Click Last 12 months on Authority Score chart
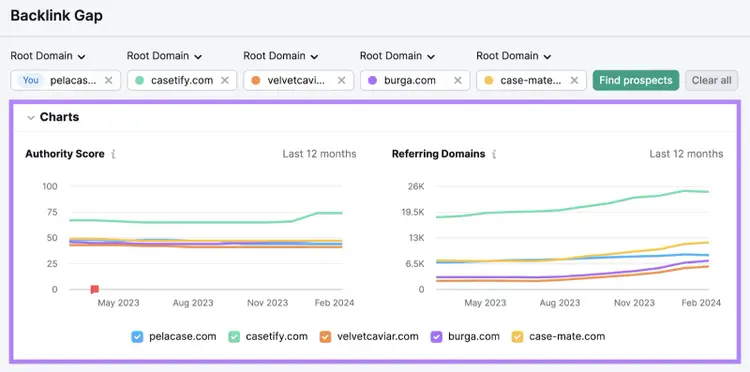 (x=319, y=154)
